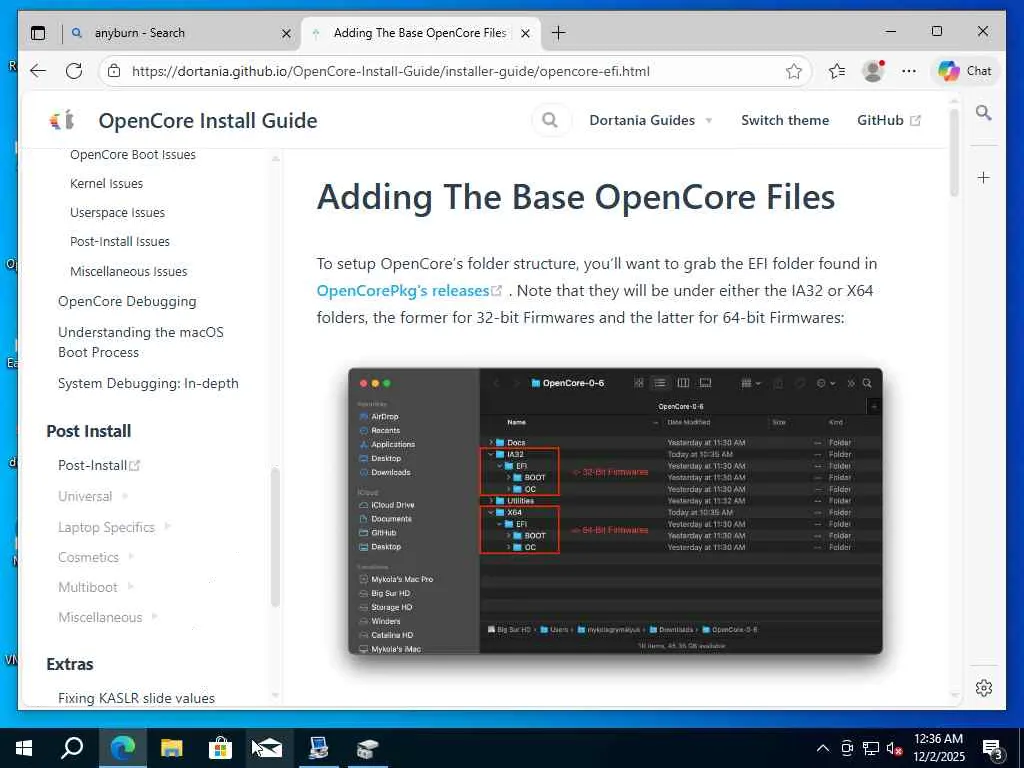Open OpenCore Boot Issues in the sidebar
Screen dimensions: 1024x768
[x=133, y=155]
